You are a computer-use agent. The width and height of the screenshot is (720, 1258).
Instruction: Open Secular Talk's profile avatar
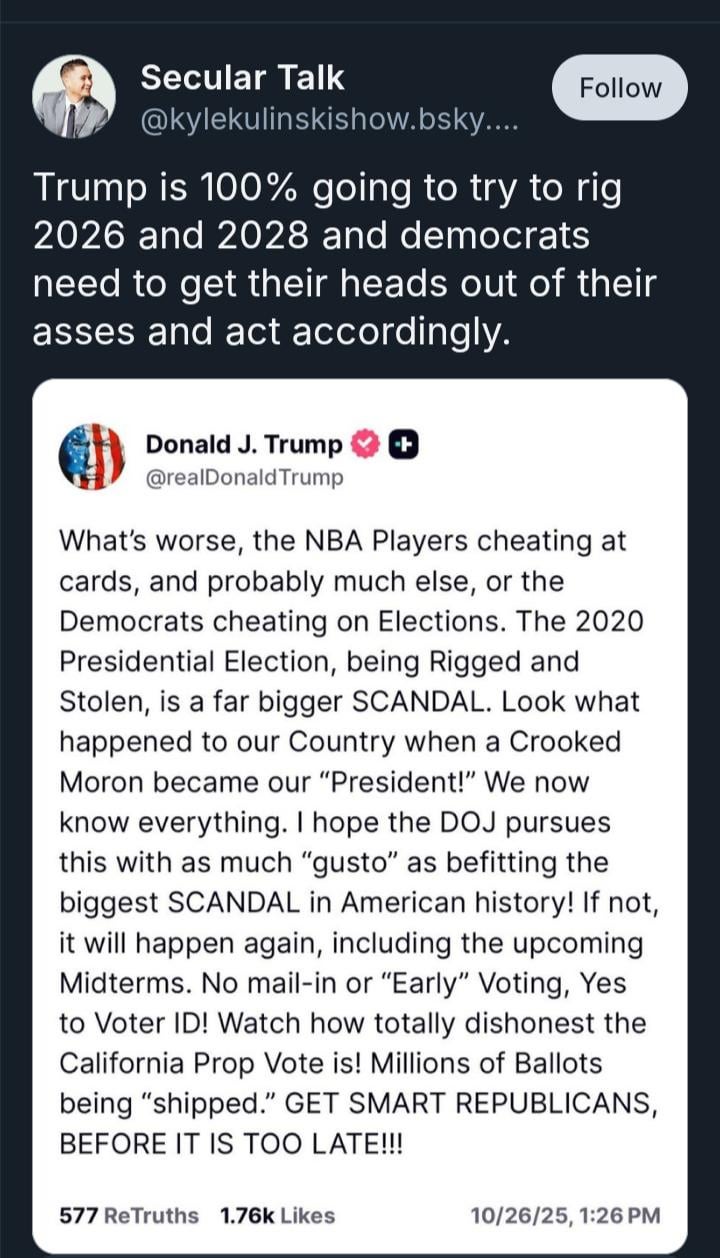[74, 97]
